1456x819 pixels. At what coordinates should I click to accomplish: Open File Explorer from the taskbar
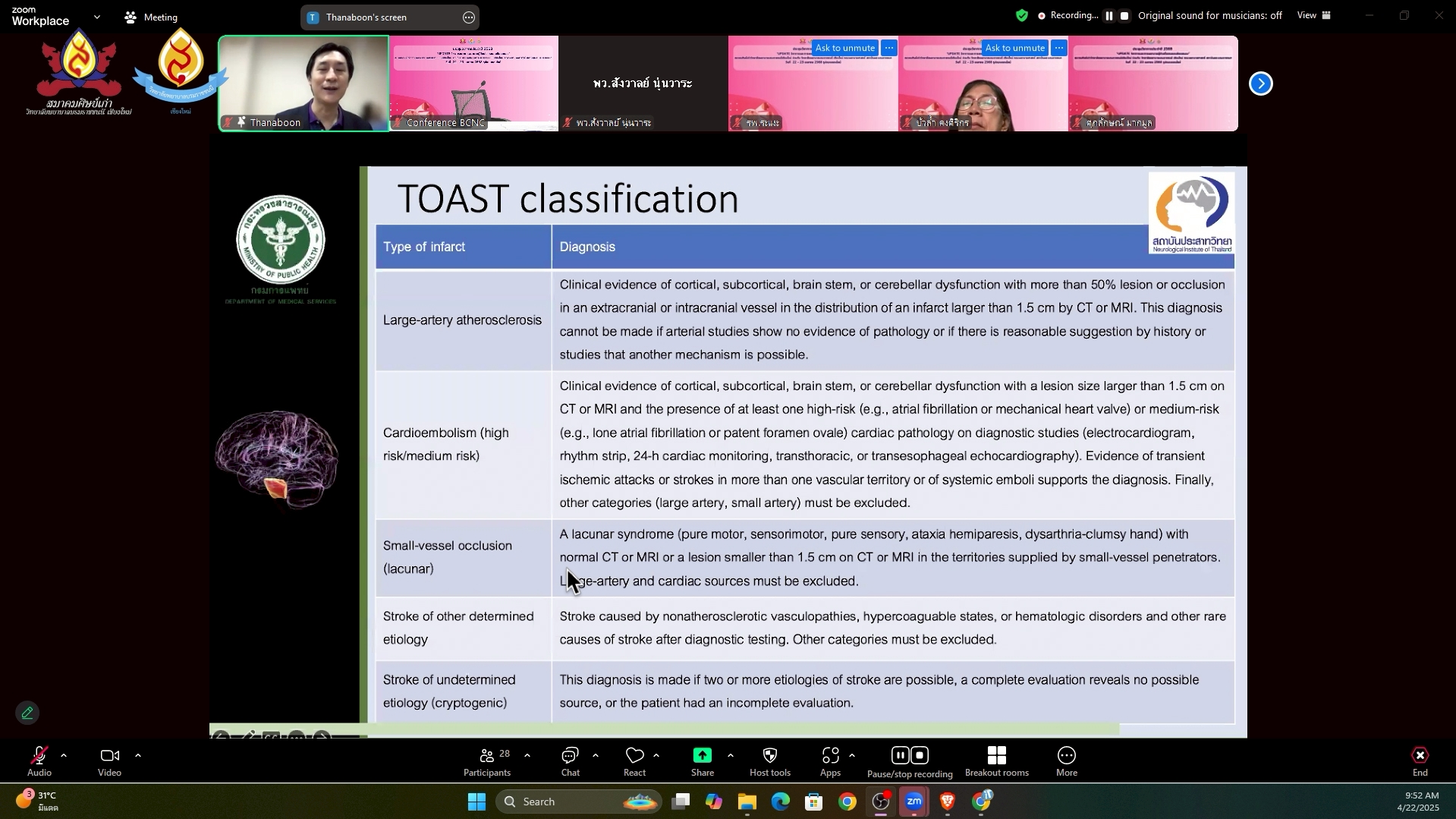747,802
